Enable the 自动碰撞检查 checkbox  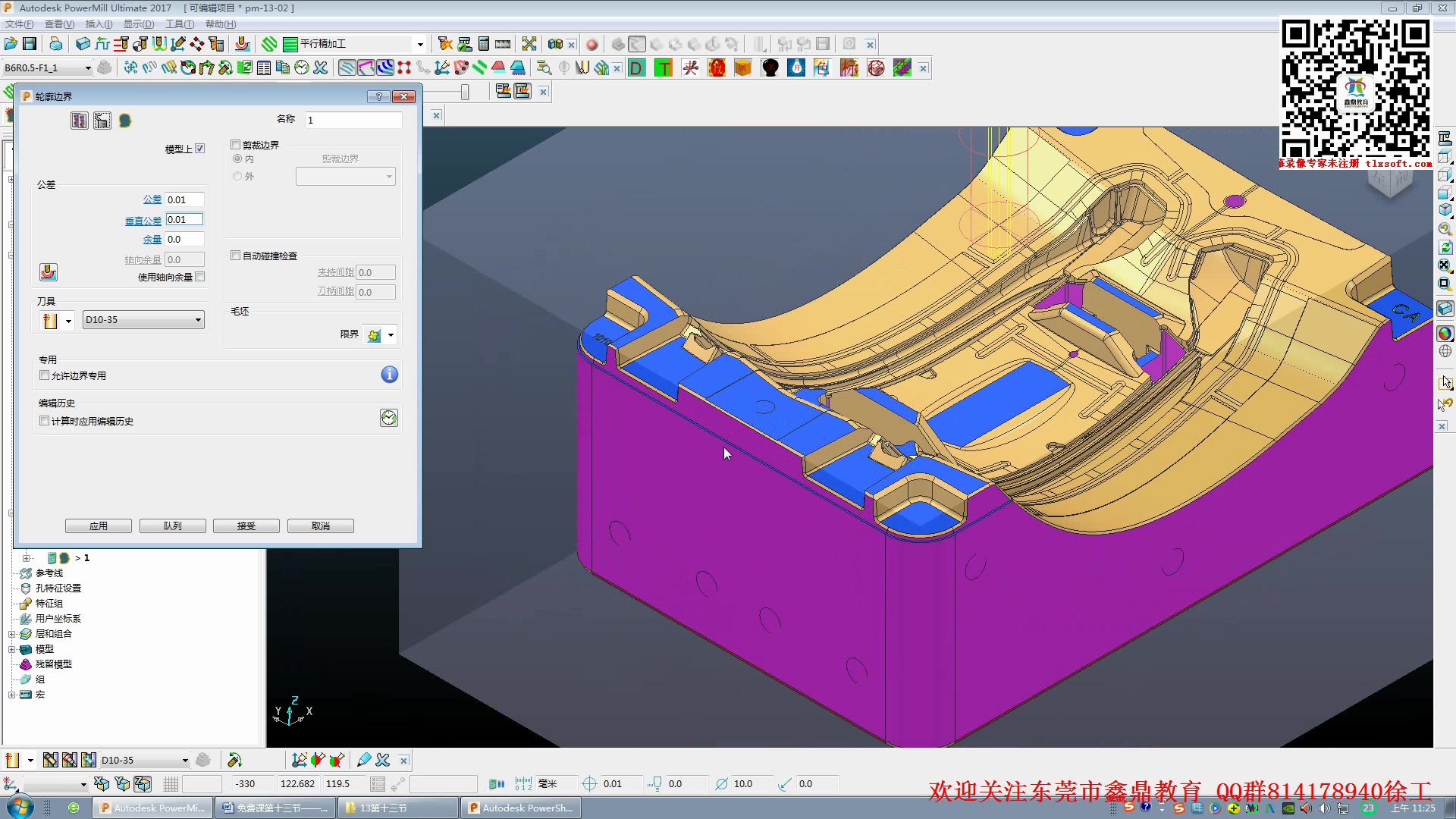(236, 256)
